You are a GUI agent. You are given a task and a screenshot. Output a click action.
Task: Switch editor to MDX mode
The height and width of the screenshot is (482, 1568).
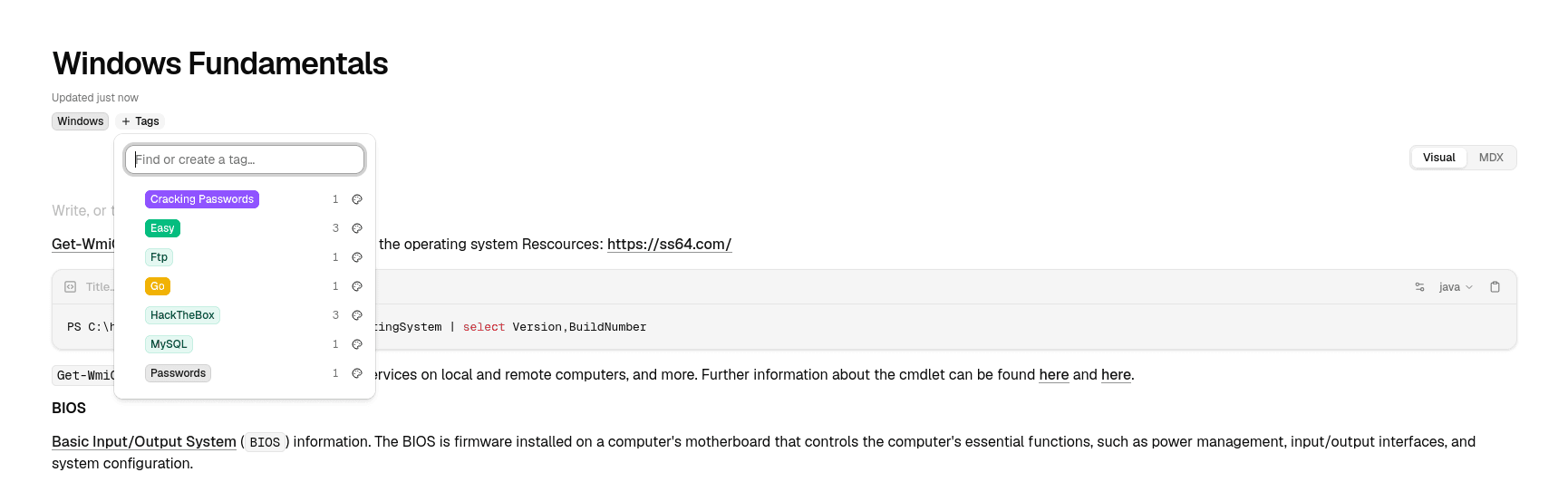coord(1491,158)
